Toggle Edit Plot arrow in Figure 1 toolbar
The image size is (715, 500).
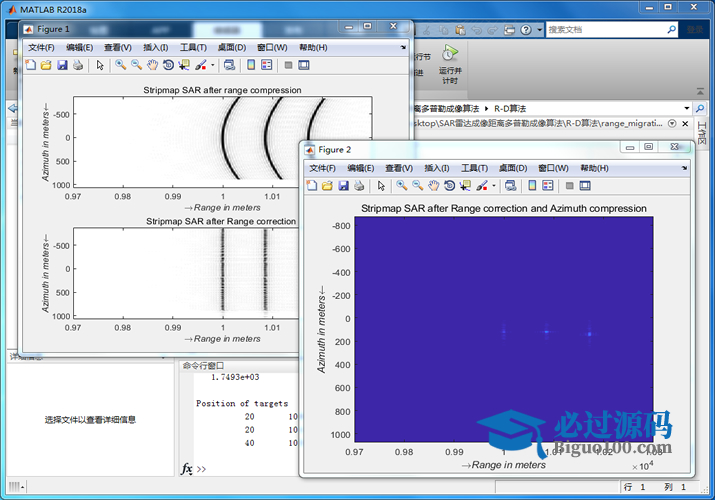pos(99,65)
